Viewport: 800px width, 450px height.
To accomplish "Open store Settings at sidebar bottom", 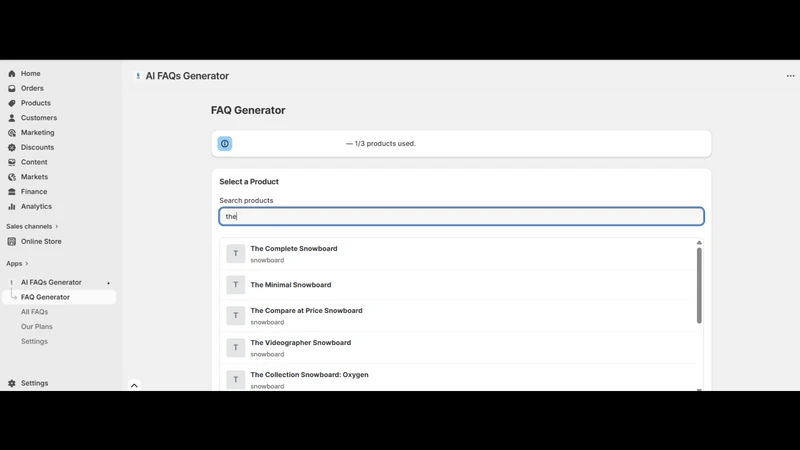I will [34, 383].
